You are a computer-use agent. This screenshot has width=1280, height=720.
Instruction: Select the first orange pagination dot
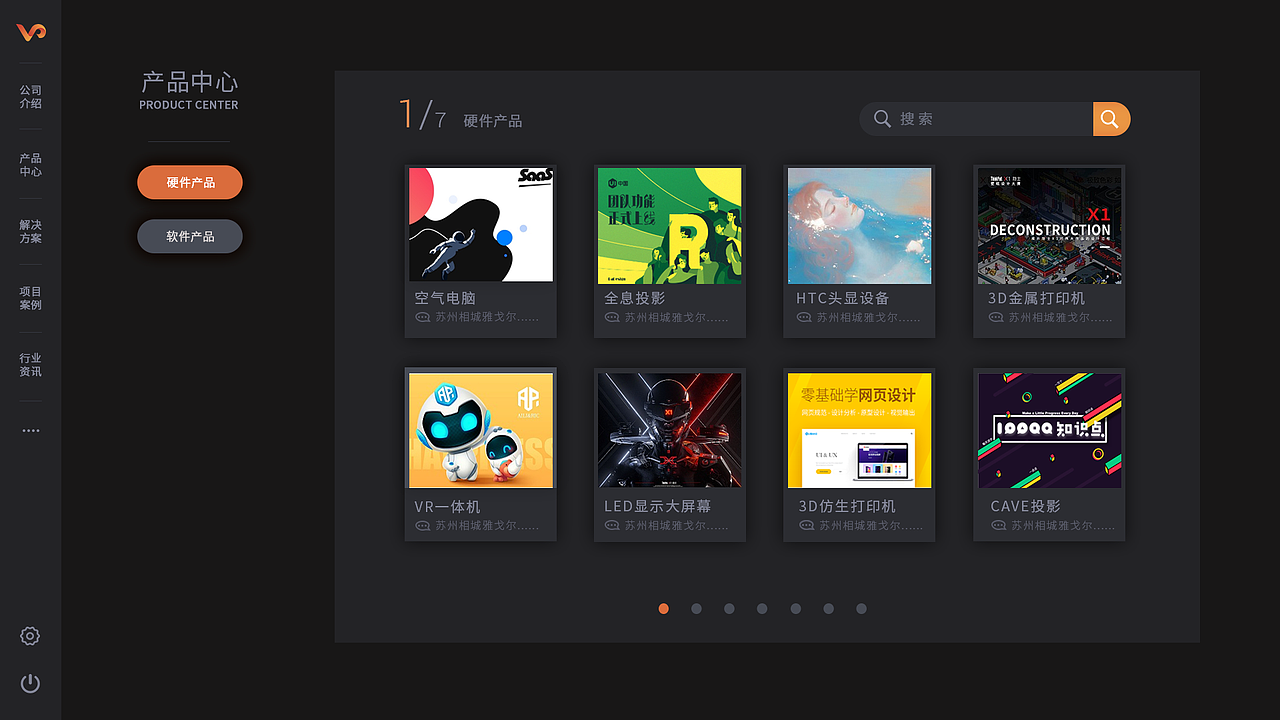coord(664,608)
